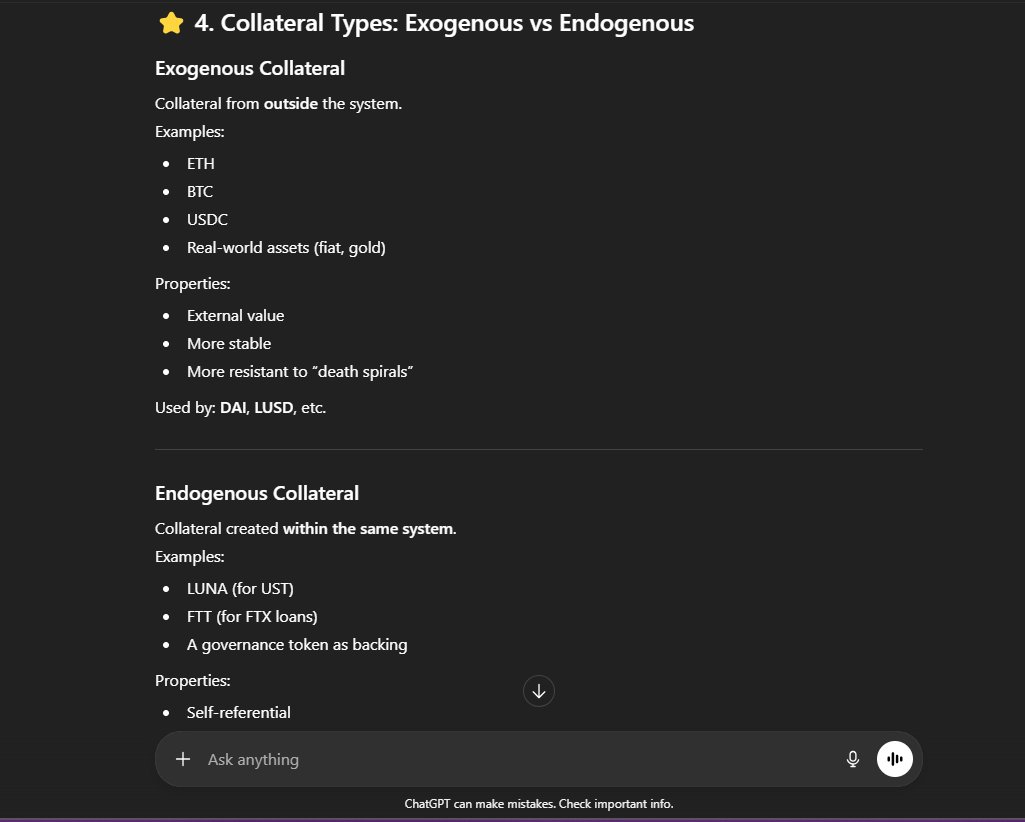Start dictation with the microphone icon
This screenshot has width=1025, height=822.
[852, 759]
